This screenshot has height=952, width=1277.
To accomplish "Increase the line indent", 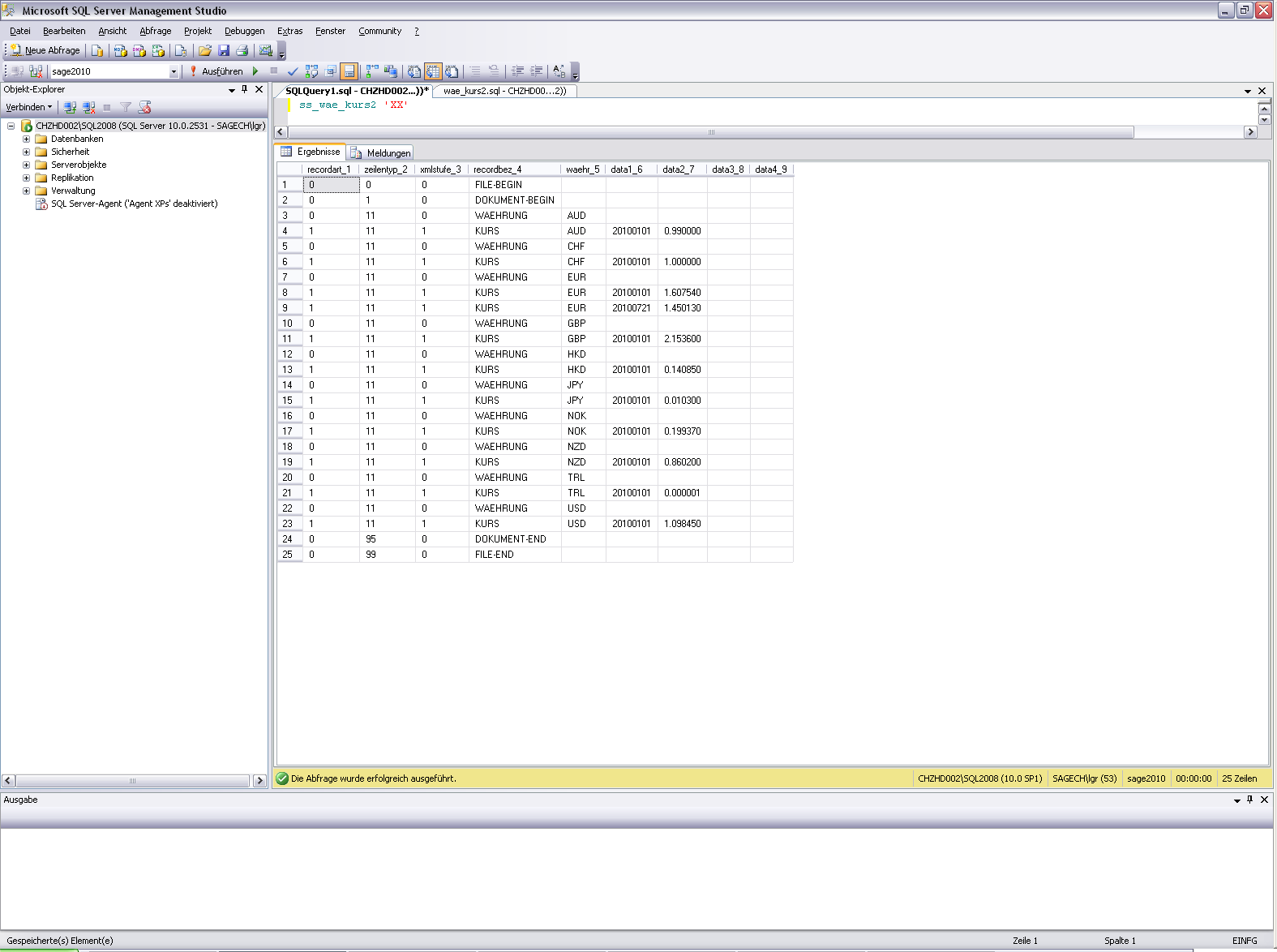I will coord(536,71).
